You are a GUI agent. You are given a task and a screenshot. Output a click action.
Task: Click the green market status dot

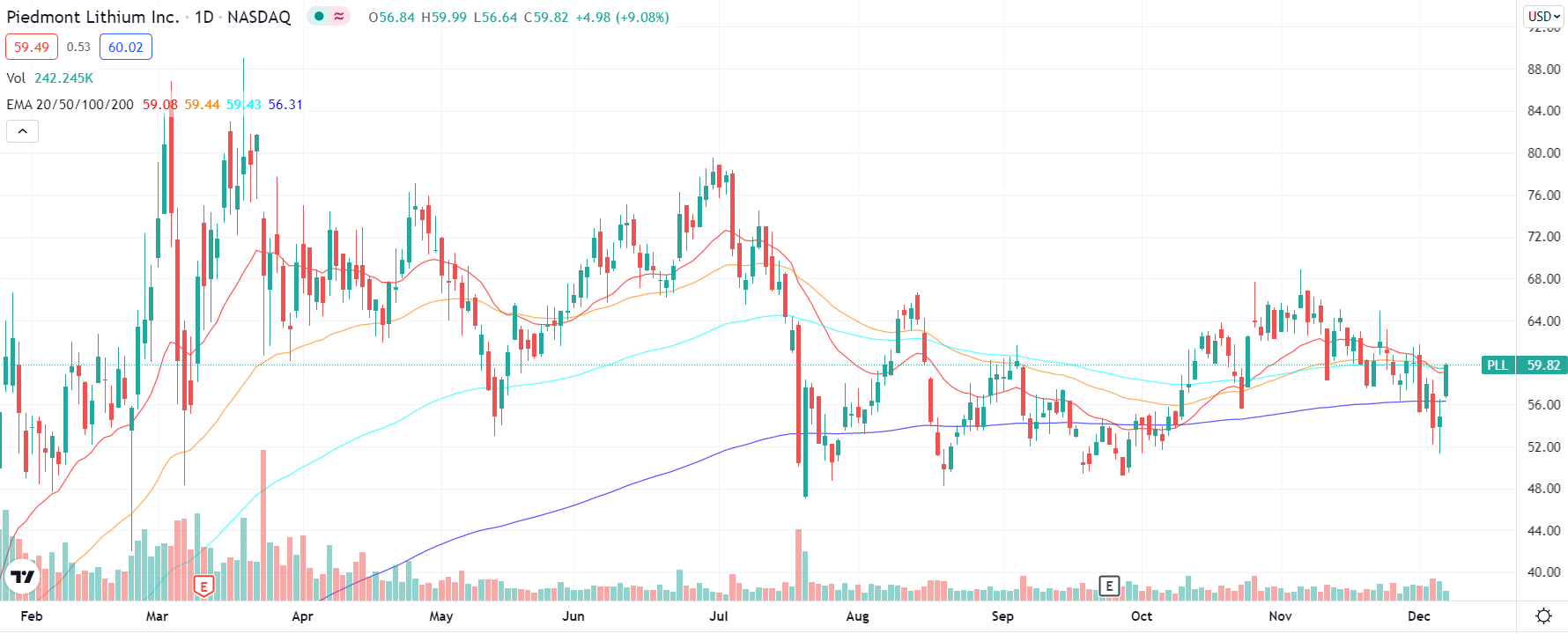(x=319, y=17)
